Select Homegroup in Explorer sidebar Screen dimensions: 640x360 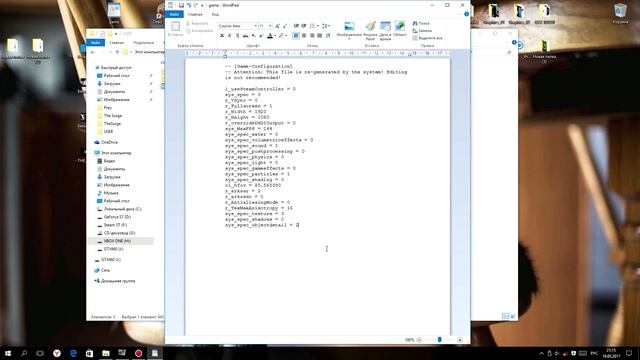118,281
